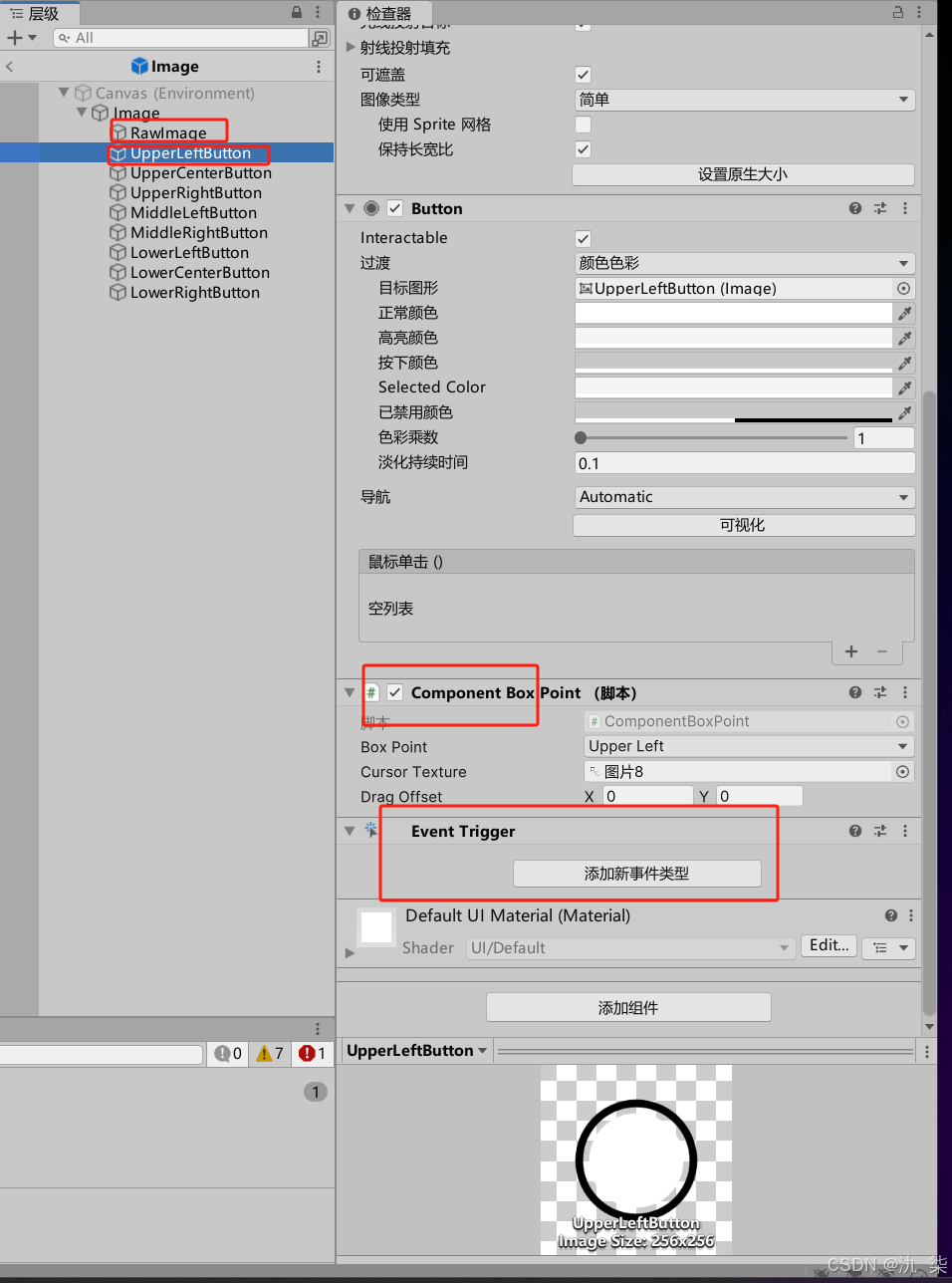This screenshot has width=952, height=1283.
Task: Click the 设置原生大小 button
Action: 743,174
